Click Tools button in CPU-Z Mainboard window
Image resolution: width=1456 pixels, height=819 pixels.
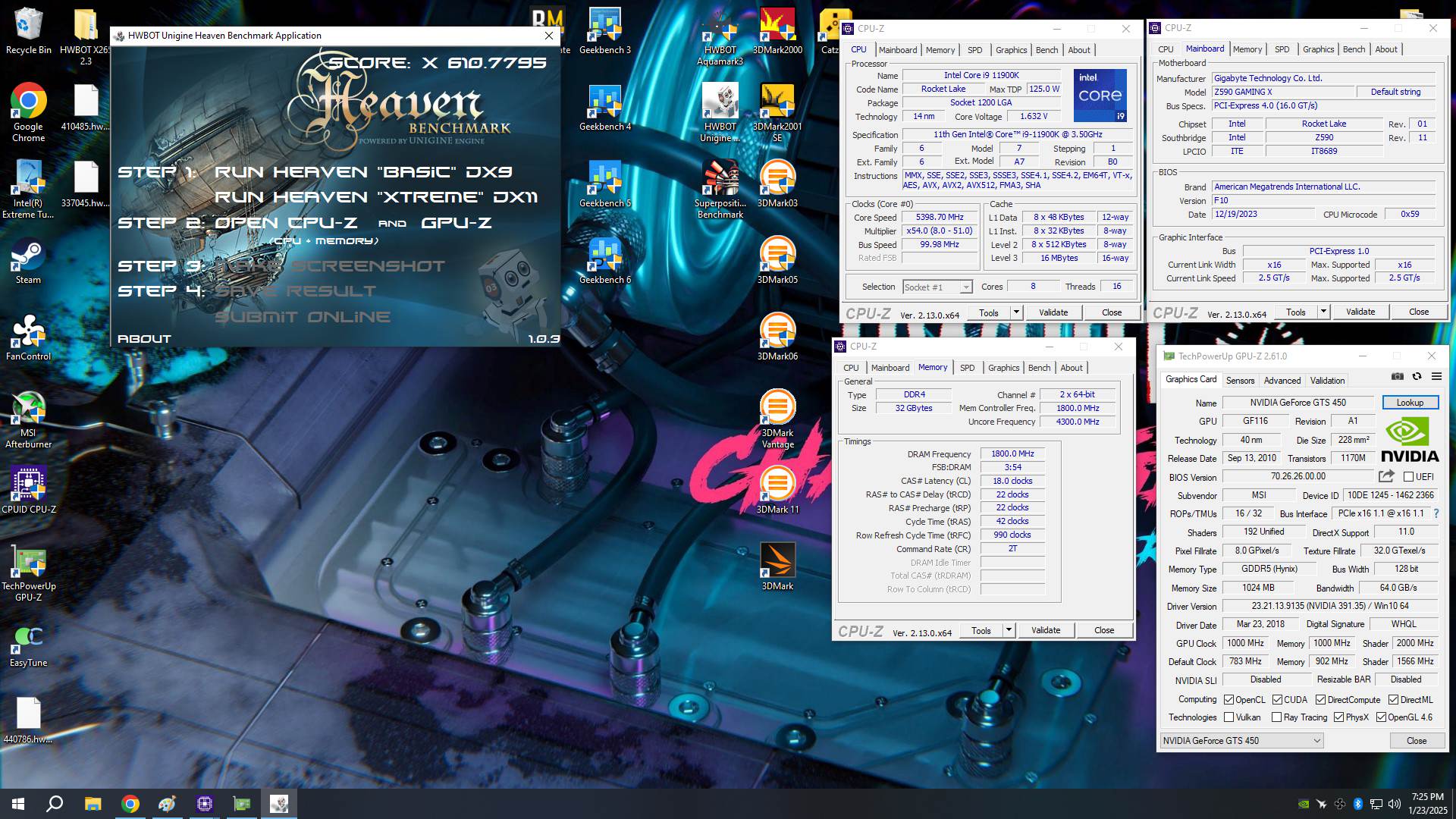[x=1295, y=312]
